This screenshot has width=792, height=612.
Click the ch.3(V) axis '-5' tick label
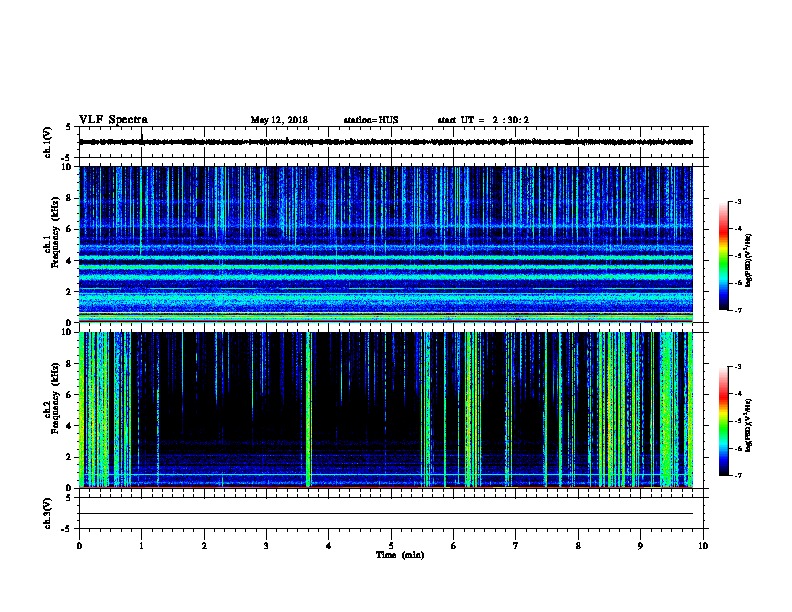(68, 529)
